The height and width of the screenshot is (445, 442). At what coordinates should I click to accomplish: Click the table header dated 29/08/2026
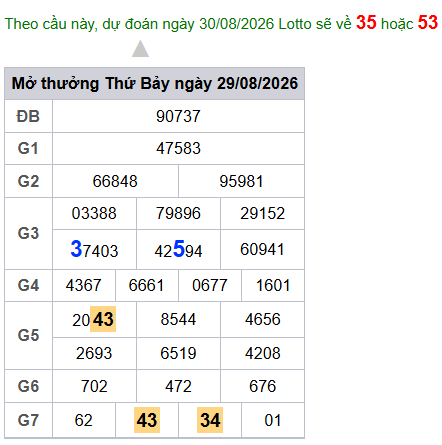pyautogui.click(x=155, y=83)
